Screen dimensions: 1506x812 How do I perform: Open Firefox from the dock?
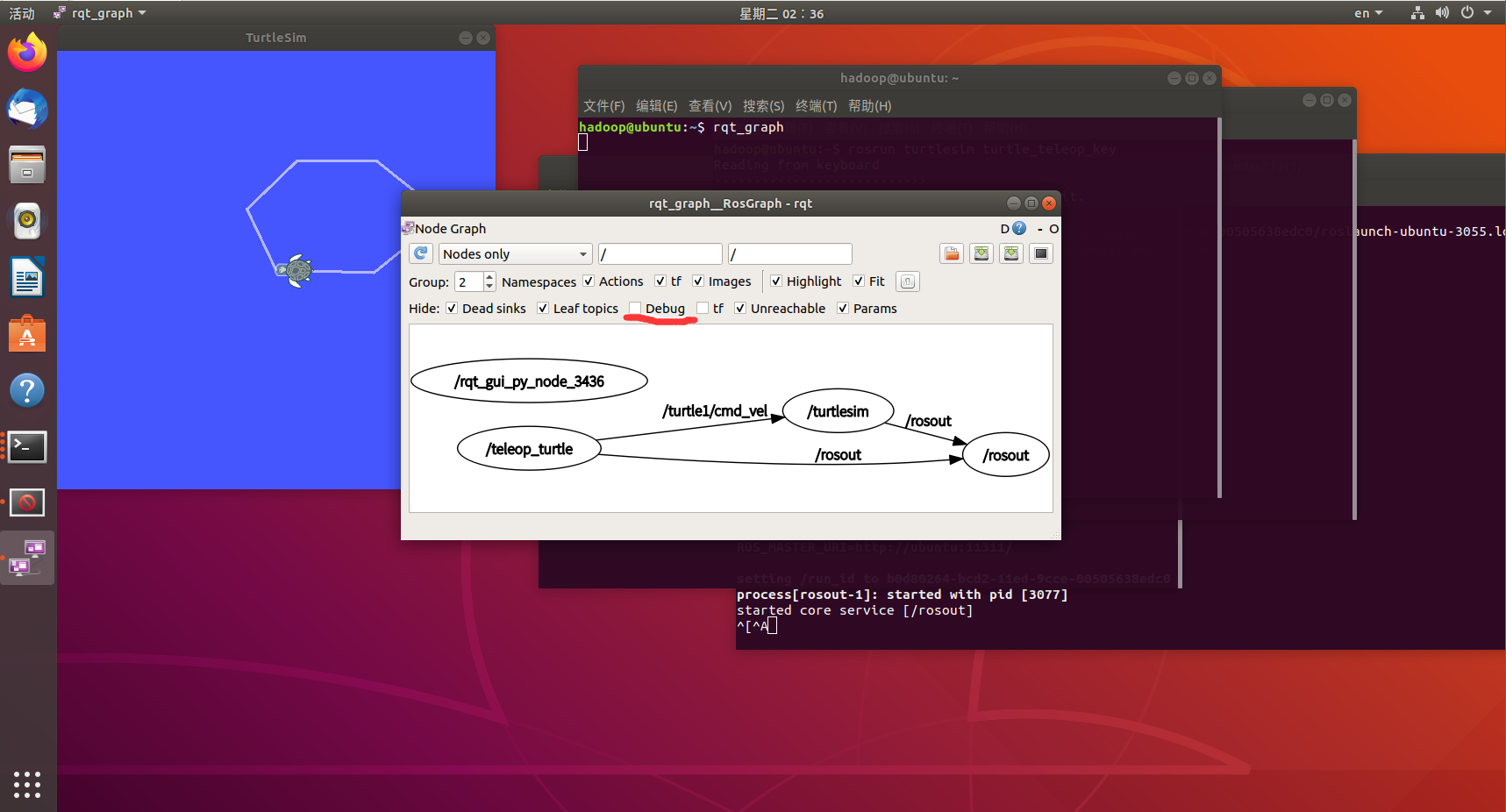[x=27, y=53]
